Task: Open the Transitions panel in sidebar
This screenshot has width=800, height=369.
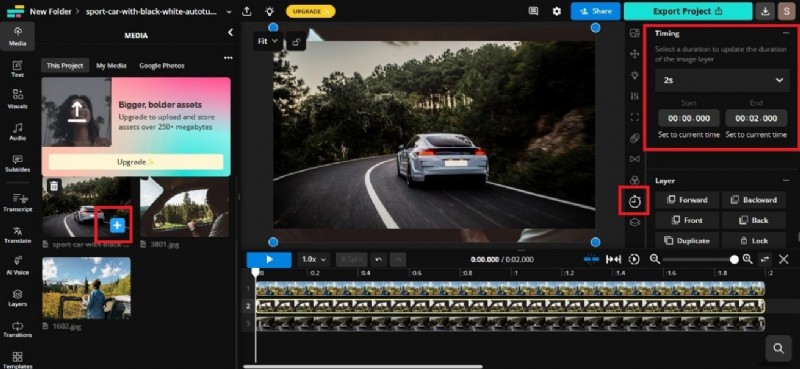Action: (17, 329)
